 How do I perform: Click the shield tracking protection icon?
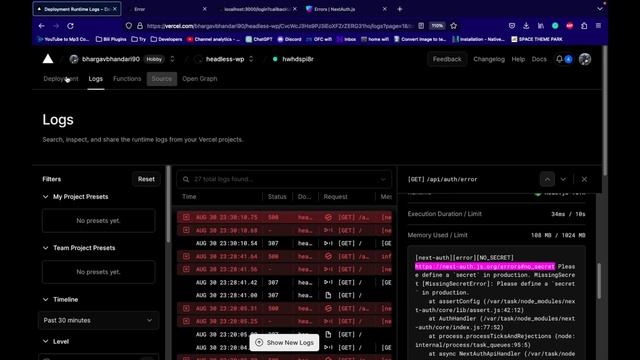[129, 26]
